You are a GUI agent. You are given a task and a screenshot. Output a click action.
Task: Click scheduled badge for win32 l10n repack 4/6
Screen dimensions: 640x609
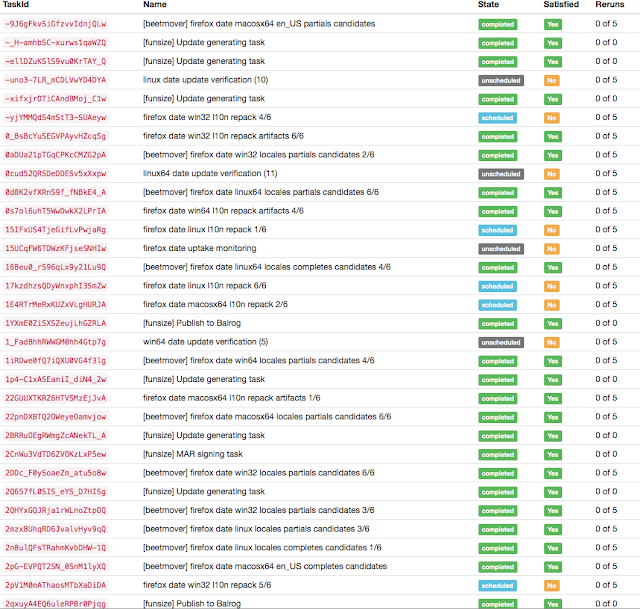[498, 118]
